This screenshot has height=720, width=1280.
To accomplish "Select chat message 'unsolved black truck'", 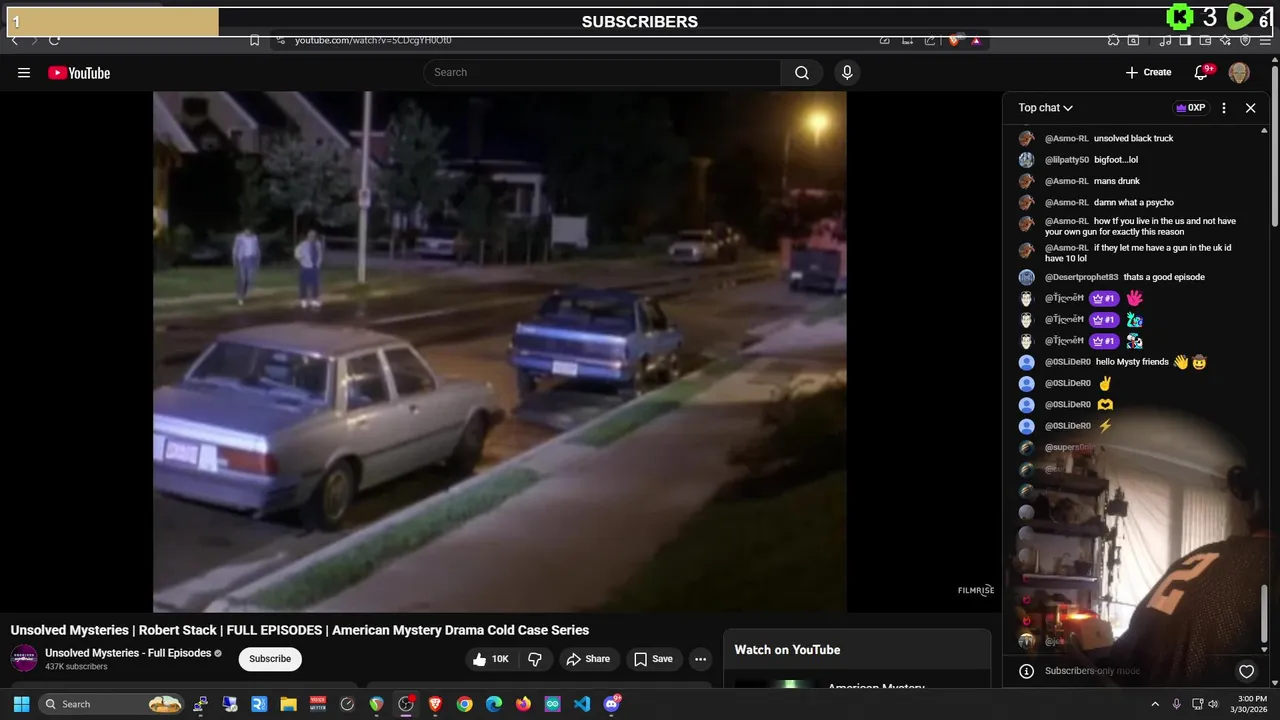I will coord(1134,139).
